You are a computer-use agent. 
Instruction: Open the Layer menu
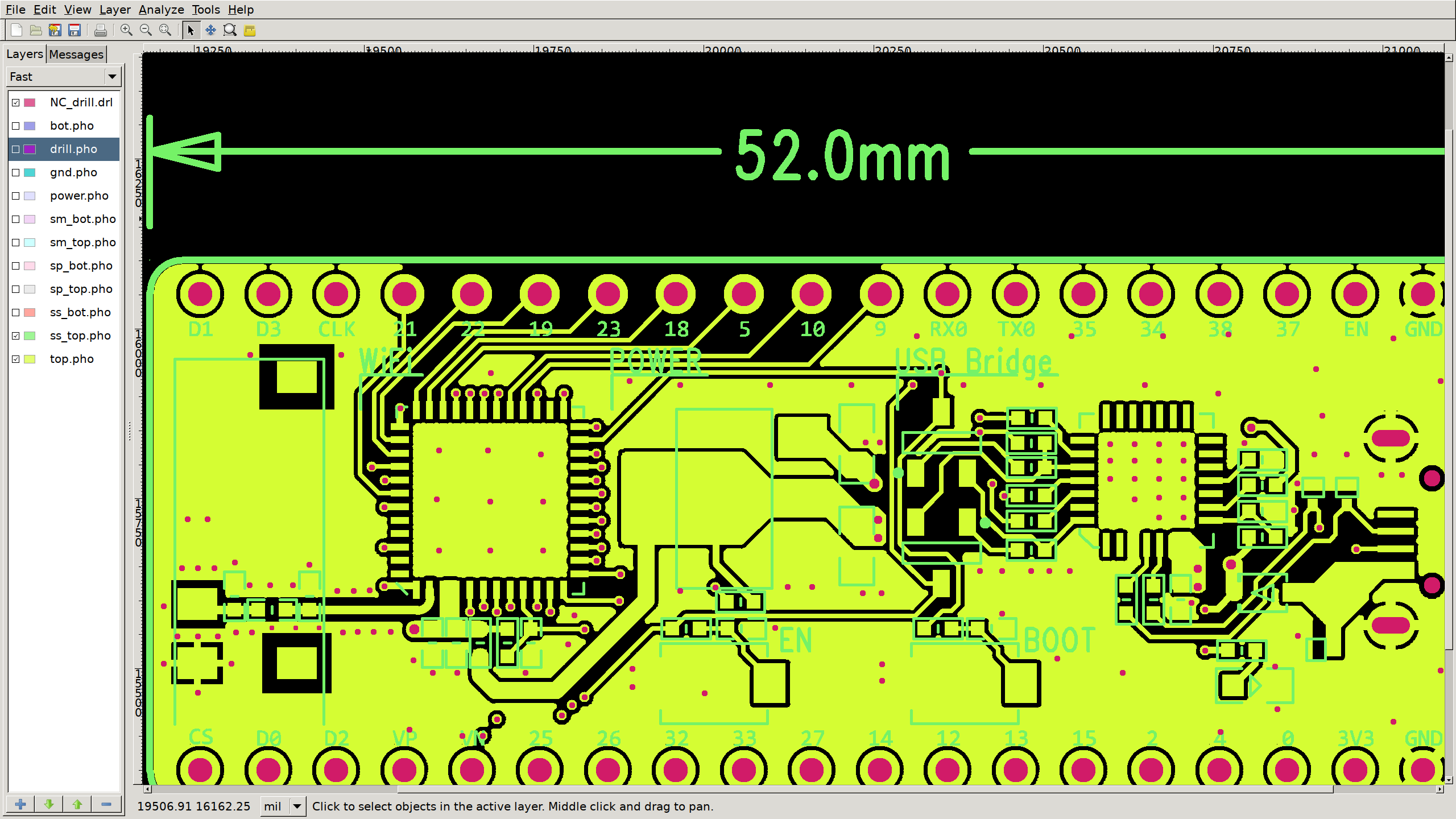115,9
